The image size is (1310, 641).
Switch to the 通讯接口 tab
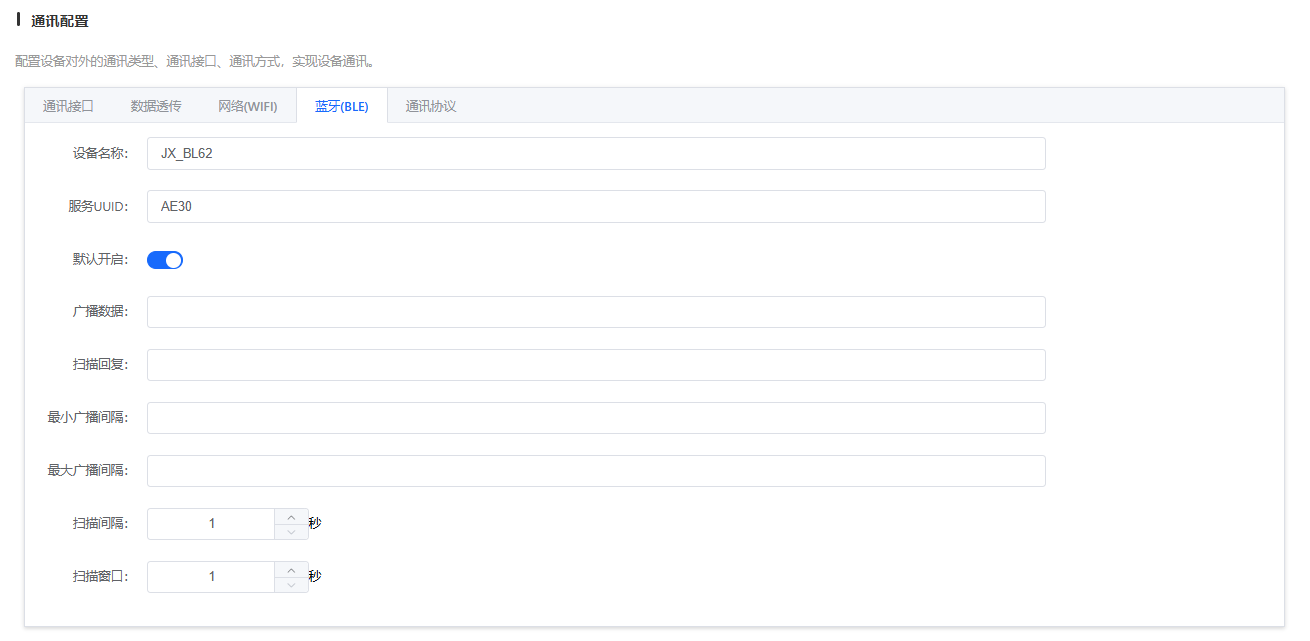[x=68, y=106]
